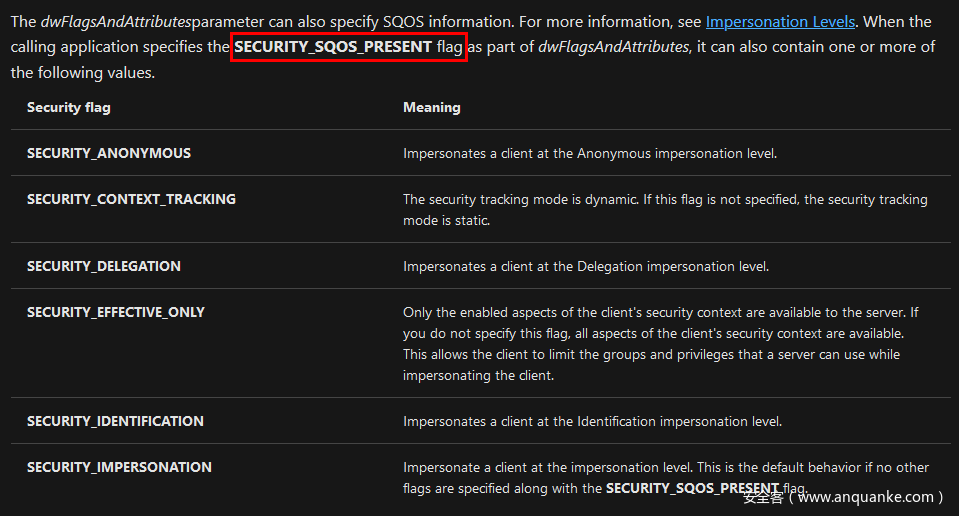Click bold SECURITY_SQOS_PRESENT in the last table row
Viewport: 959px width, 516px height.
click(692, 488)
